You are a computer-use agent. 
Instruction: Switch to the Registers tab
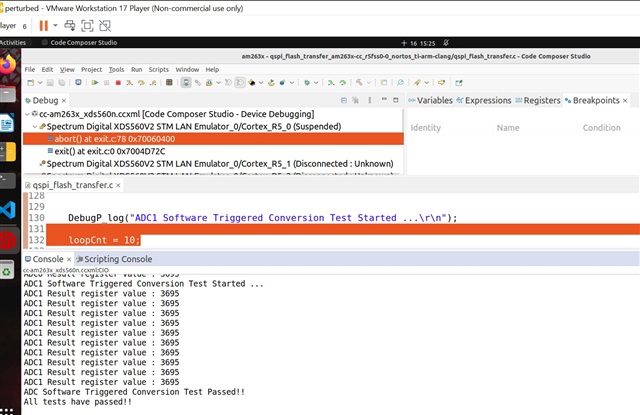coord(538,100)
